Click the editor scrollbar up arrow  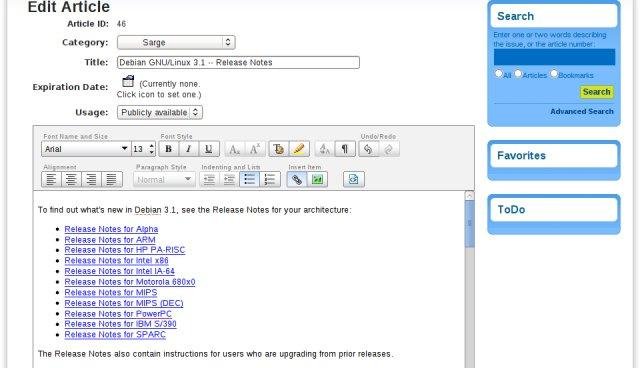point(469,195)
